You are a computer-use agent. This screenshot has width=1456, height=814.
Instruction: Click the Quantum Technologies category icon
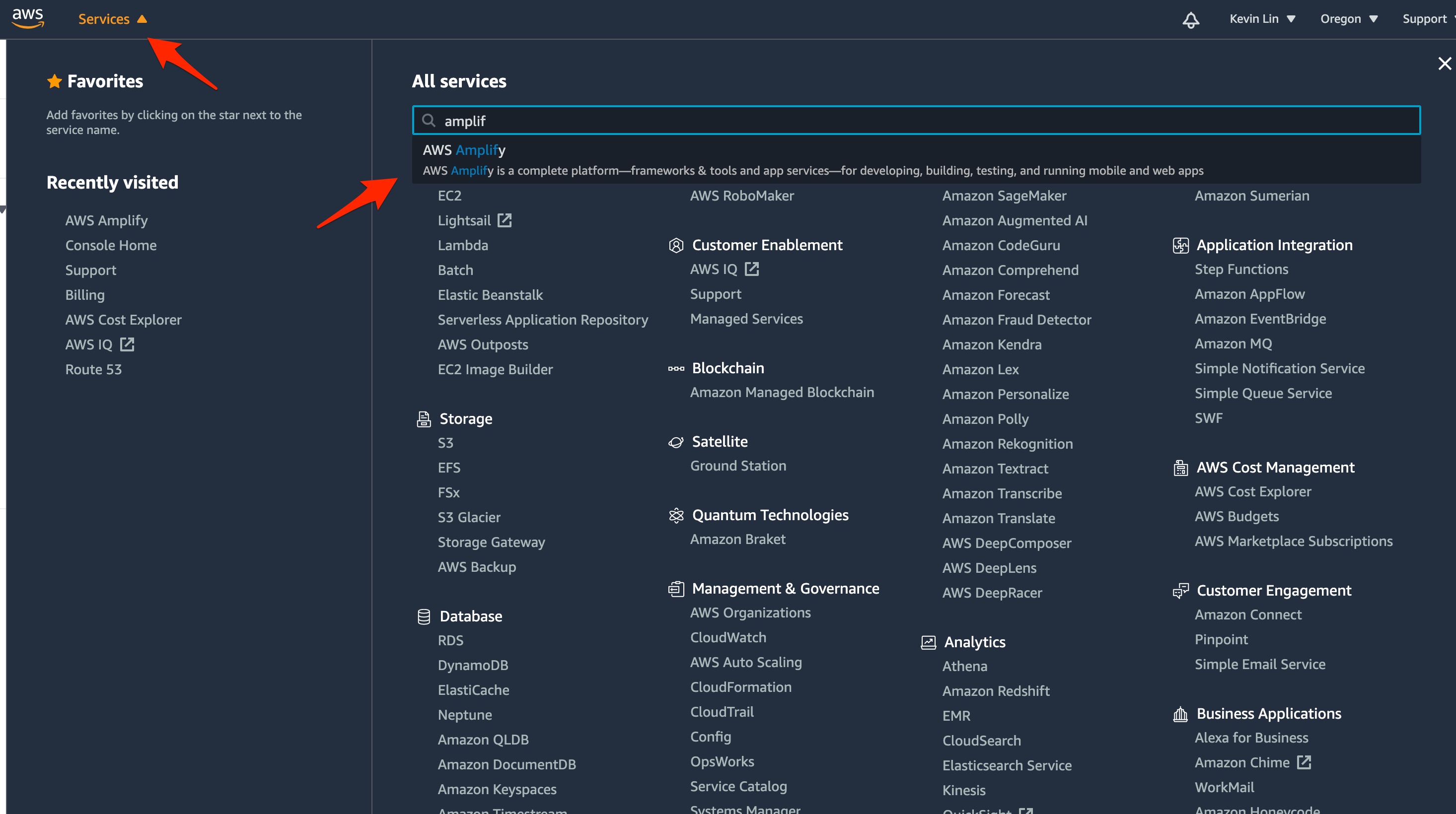pos(675,515)
